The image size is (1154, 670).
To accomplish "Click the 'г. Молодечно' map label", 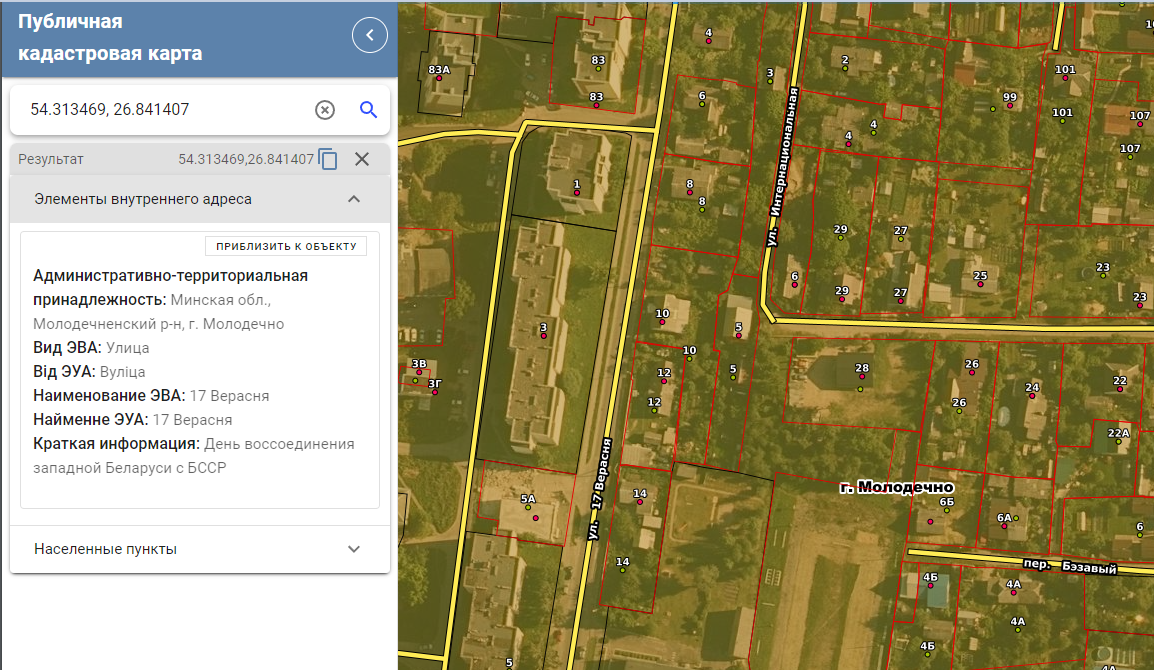I will point(896,487).
